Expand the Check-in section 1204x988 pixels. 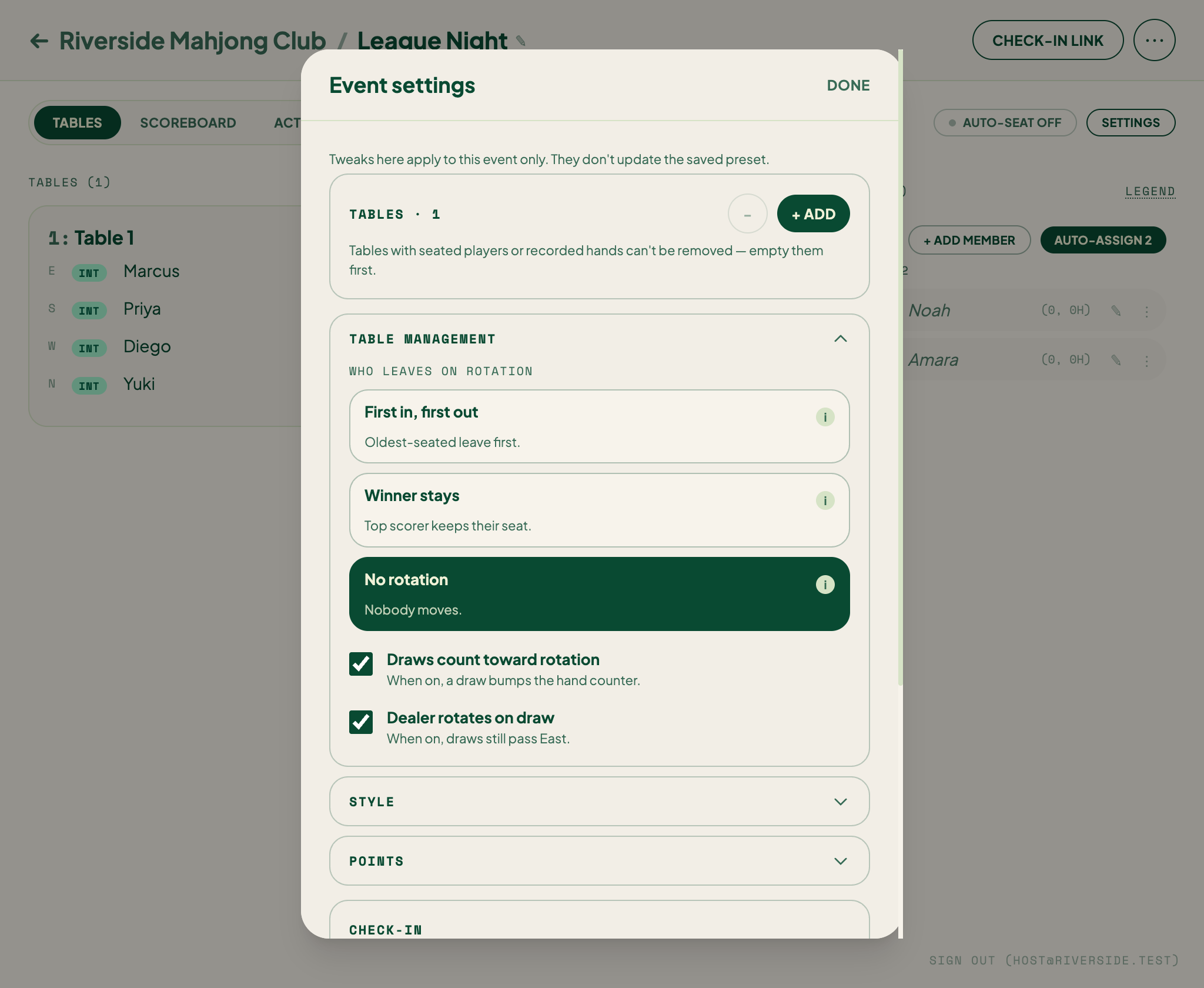[x=599, y=920]
